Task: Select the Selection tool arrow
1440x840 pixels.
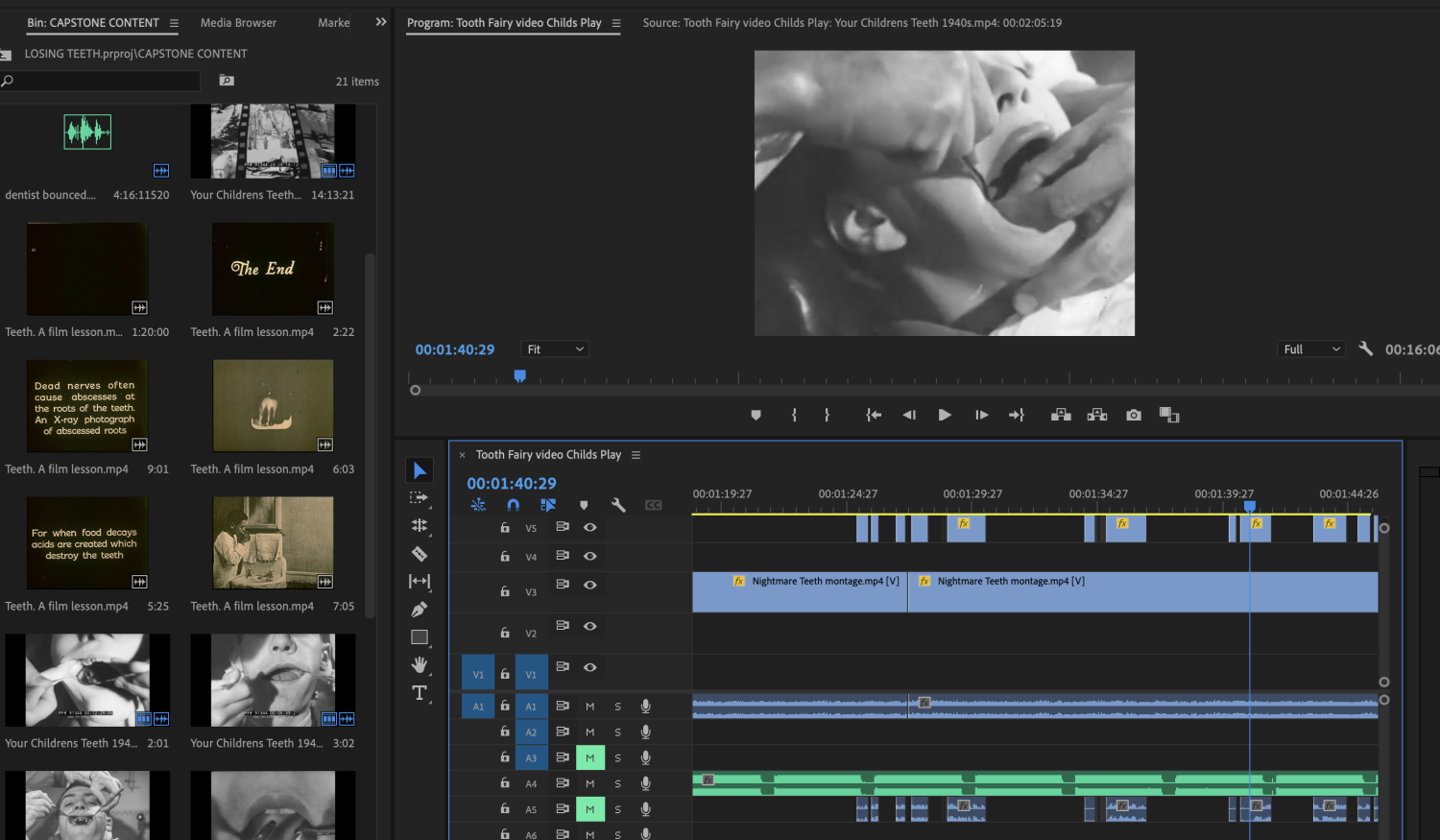Action: (420, 470)
